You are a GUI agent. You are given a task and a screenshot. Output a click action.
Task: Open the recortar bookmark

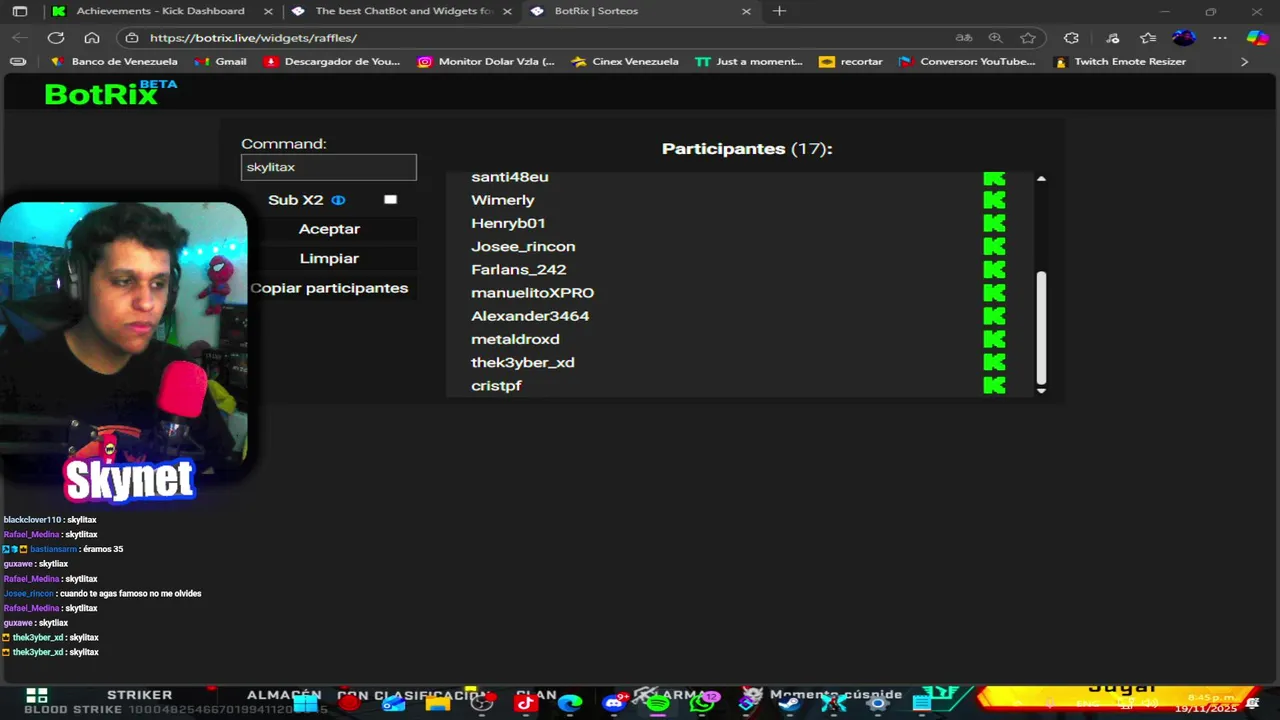click(851, 62)
